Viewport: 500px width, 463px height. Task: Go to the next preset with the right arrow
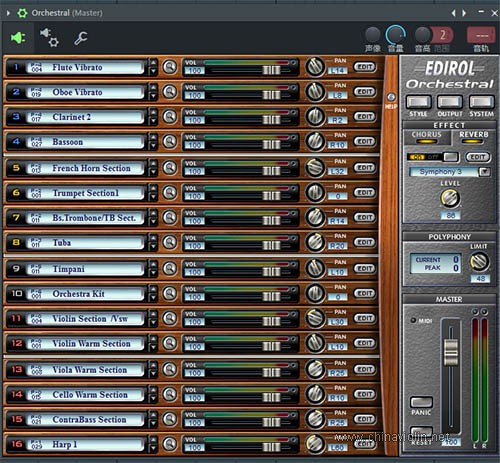[x=464, y=13]
